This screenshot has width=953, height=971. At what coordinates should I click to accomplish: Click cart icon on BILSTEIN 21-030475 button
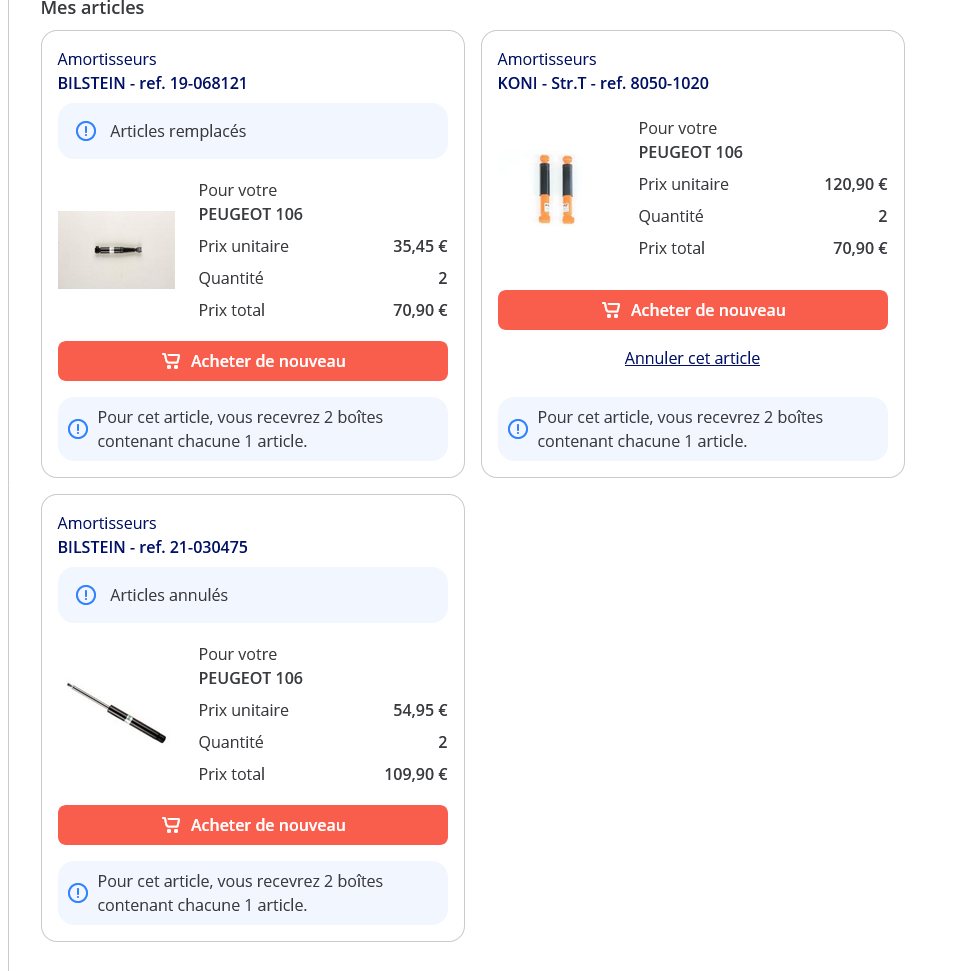tap(171, 825)
